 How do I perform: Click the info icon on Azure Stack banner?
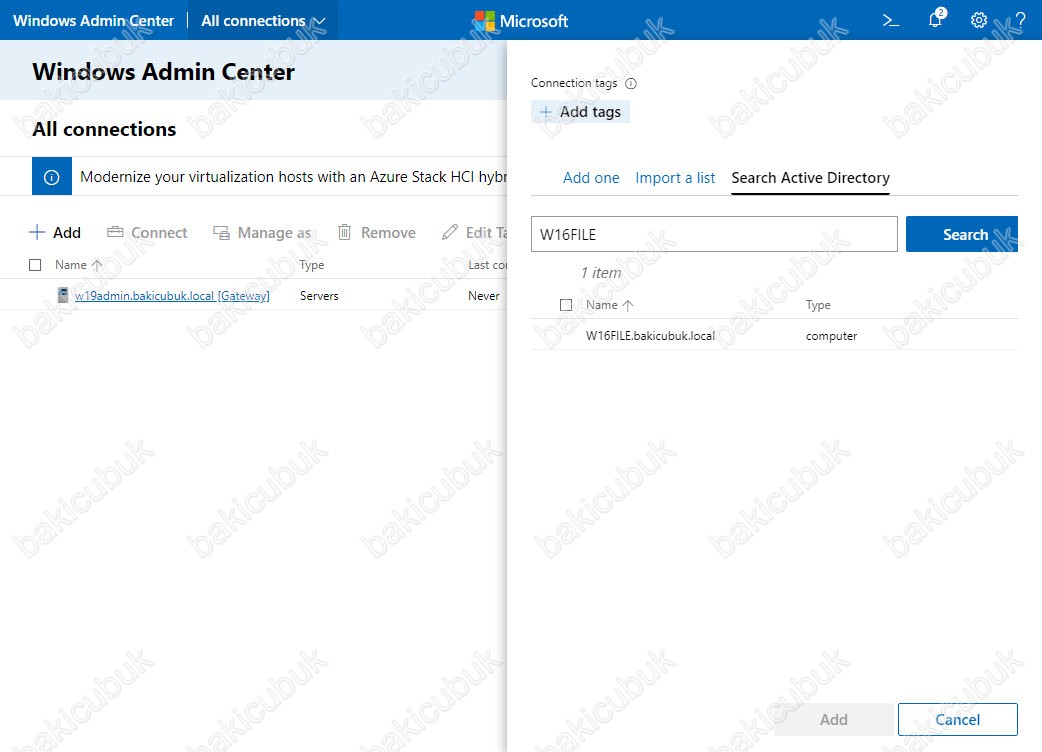pyautogui.click(x=52, y=177)
